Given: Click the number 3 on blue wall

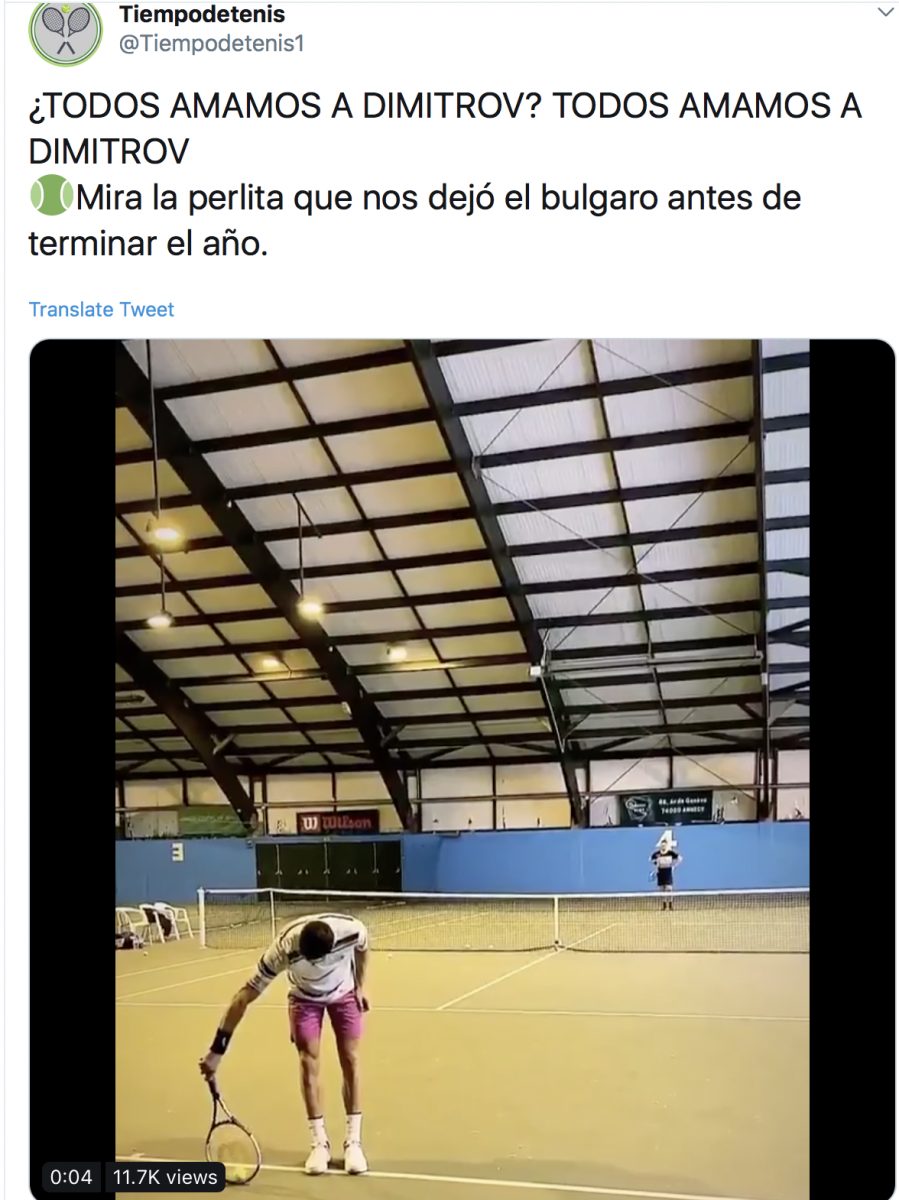Looking at the screenshot, I should pyautogui.click(x=177, y=852).
